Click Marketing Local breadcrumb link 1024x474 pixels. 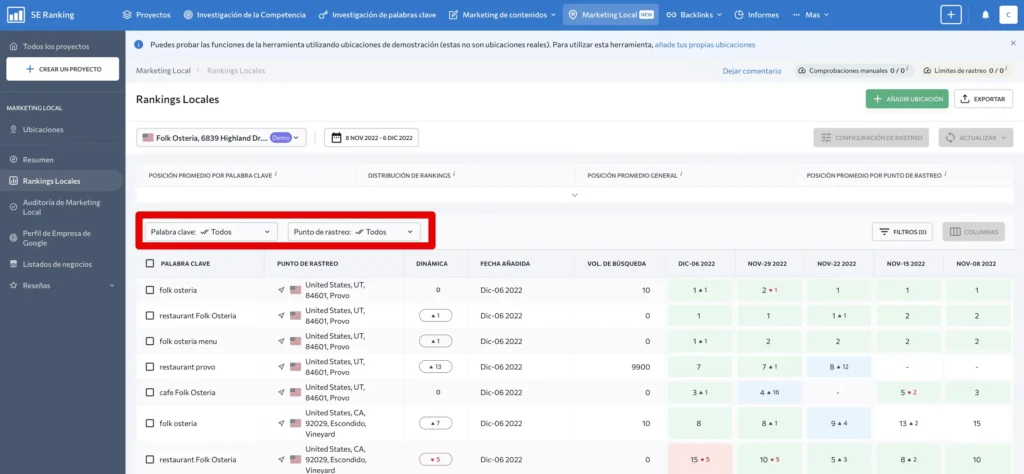(163, 71)
